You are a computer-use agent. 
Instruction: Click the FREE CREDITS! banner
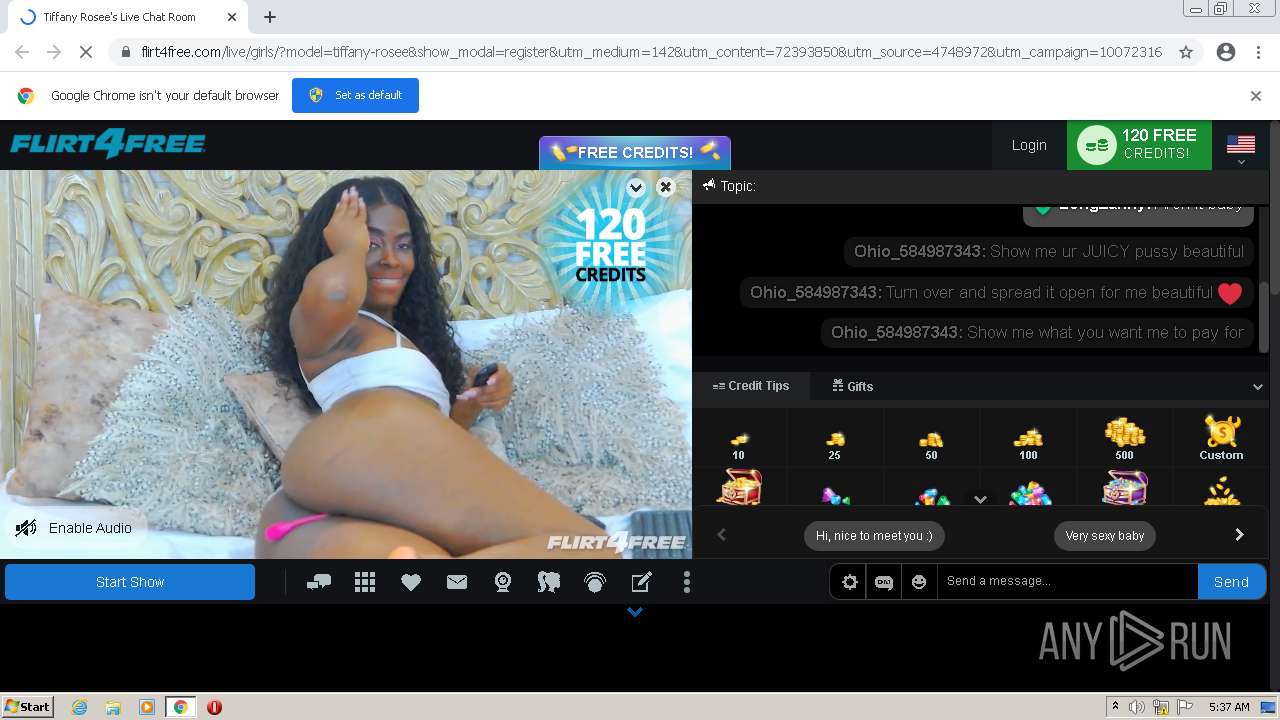click(635, 152)
